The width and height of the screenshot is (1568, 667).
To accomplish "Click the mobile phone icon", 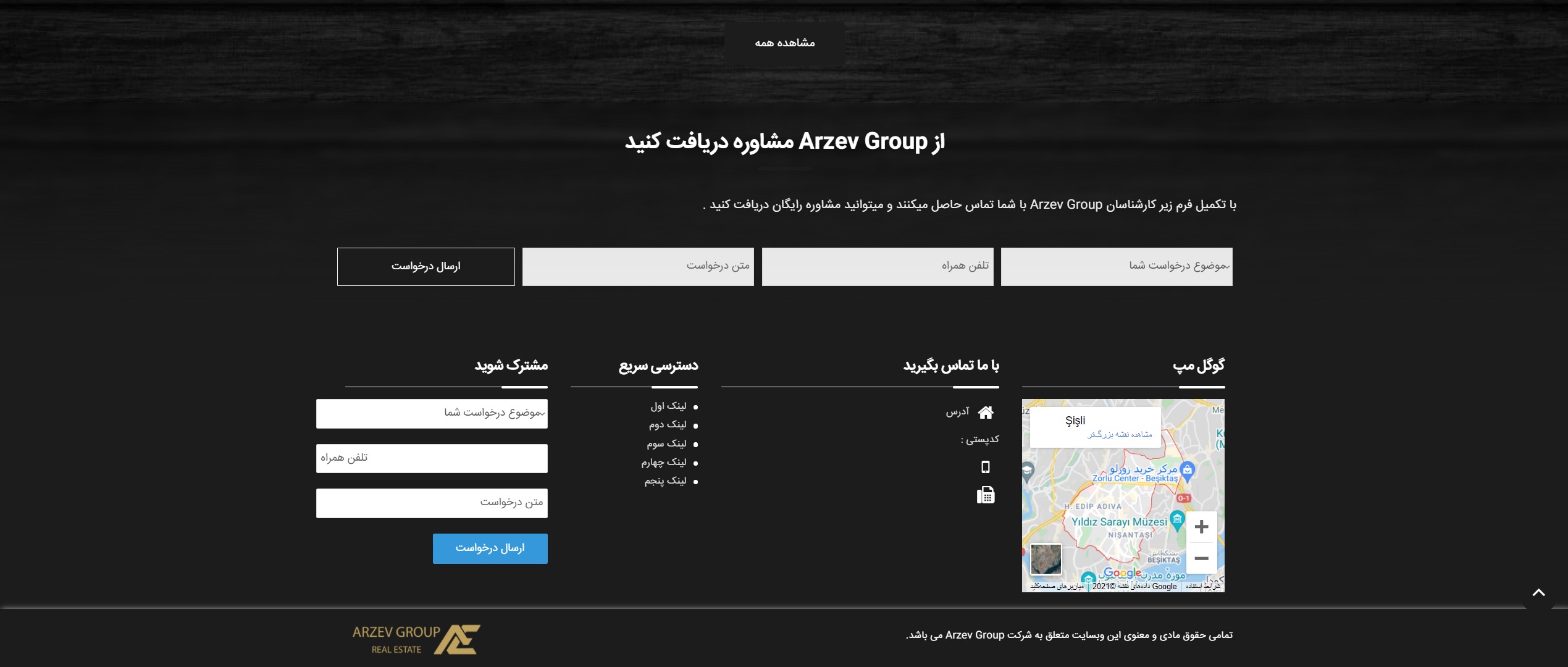I will 986,467.
